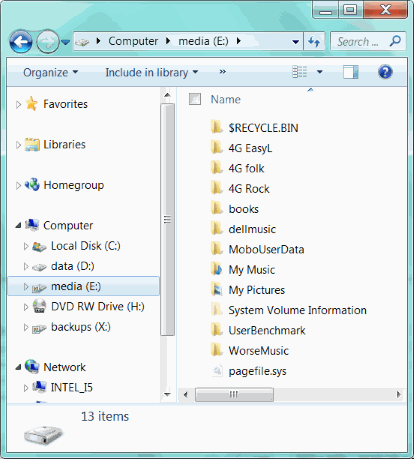
Task: Open the address bar history dropdown
Action: coord(295,42)
